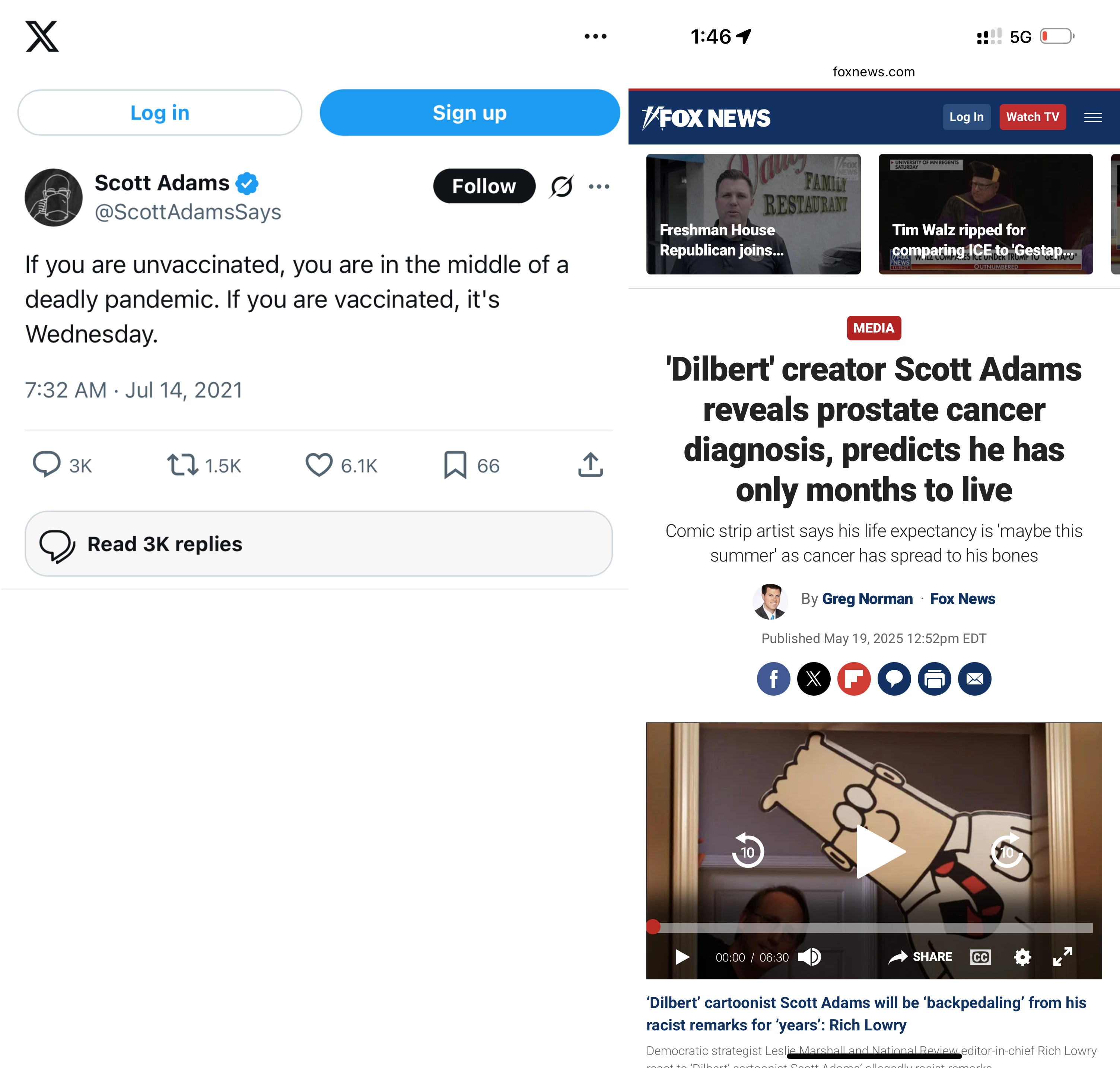The height and width of the screenshot is (1068, 1120).
Task: Click the X logo icon
Action: pyautogui.click(x=42, y=36)
